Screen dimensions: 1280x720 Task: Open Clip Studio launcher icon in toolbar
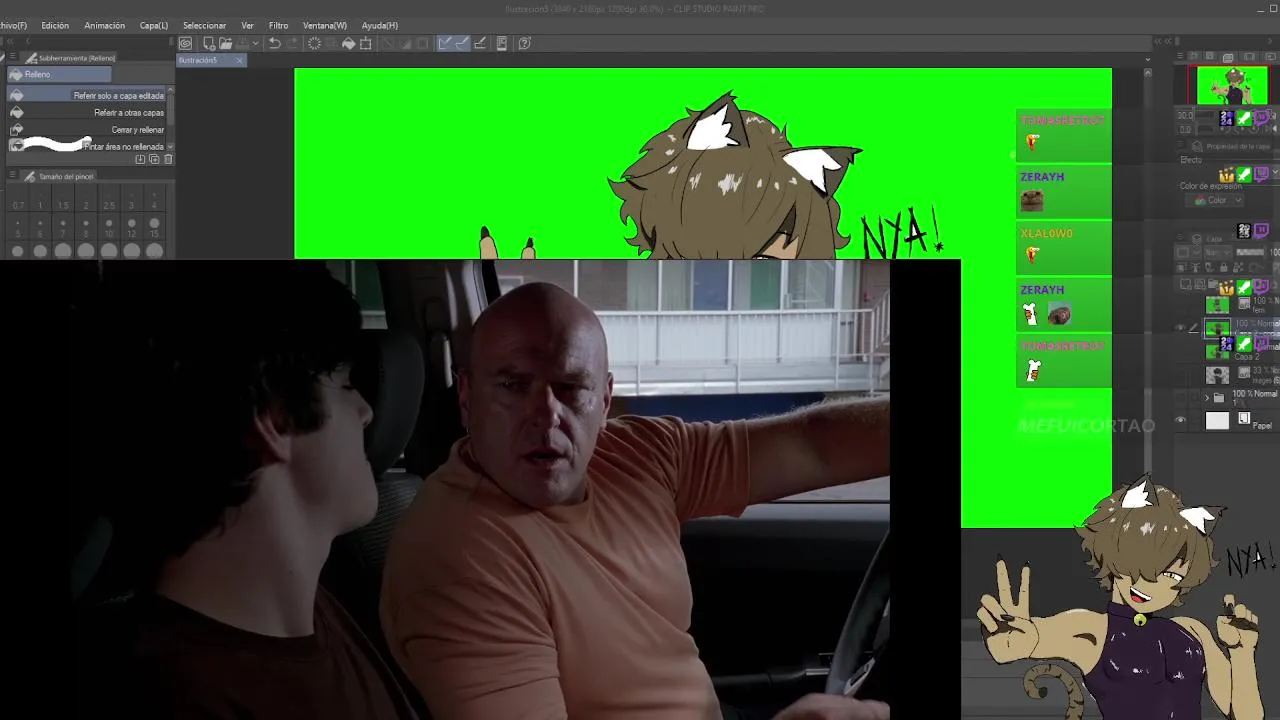tap(185, 43)
